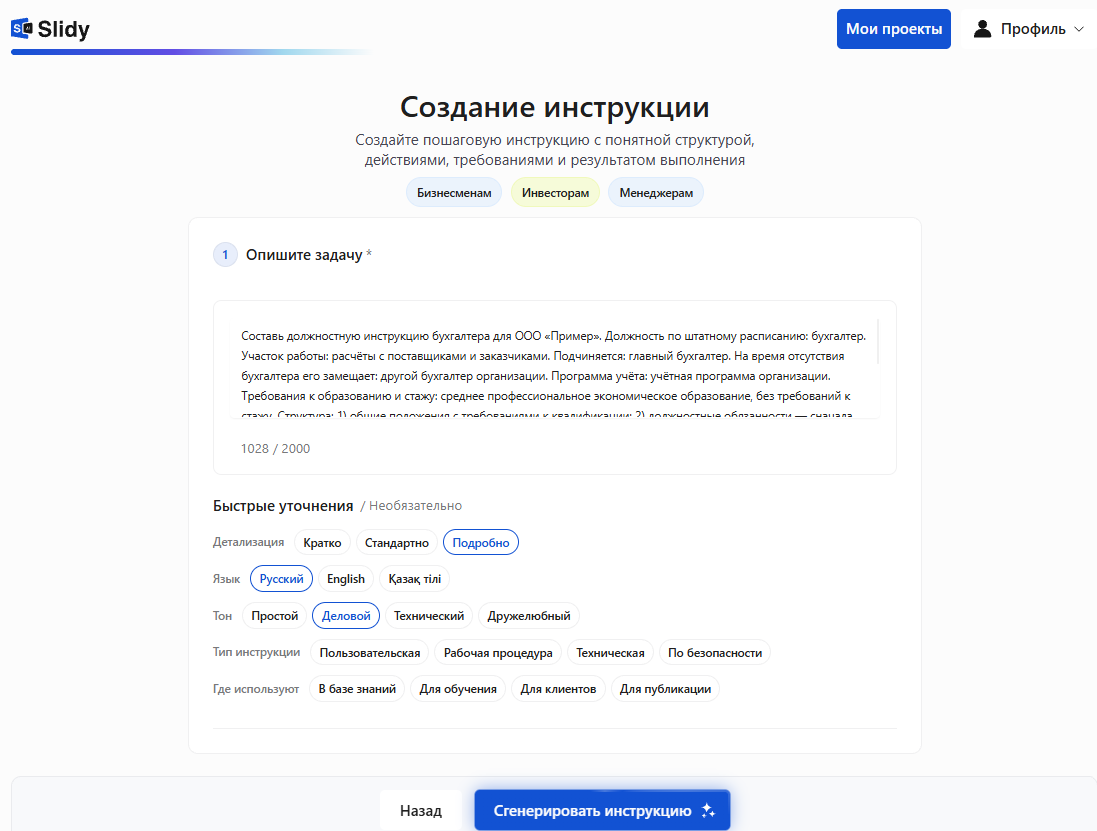Set detail level to Стандартно
Viewport: 1097px width, 831px height.
(397, 543)
